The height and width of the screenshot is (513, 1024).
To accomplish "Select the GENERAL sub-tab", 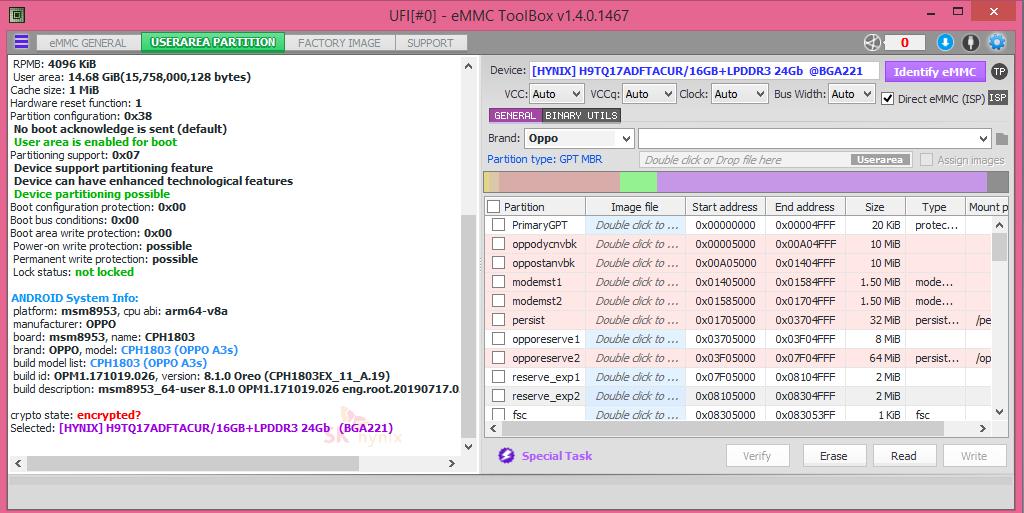I will [x=515, y=116].
